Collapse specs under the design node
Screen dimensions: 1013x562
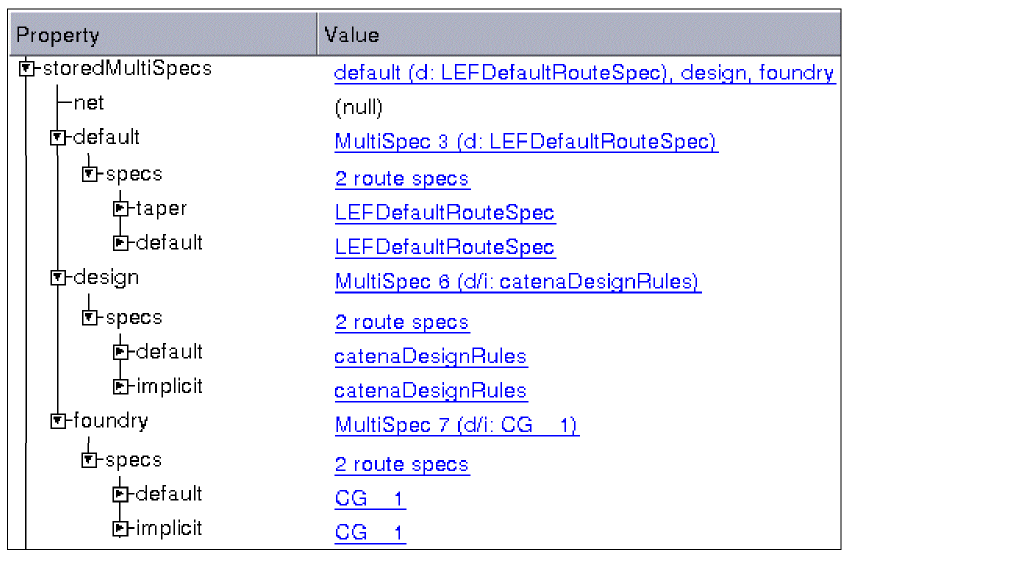point(90,317)
